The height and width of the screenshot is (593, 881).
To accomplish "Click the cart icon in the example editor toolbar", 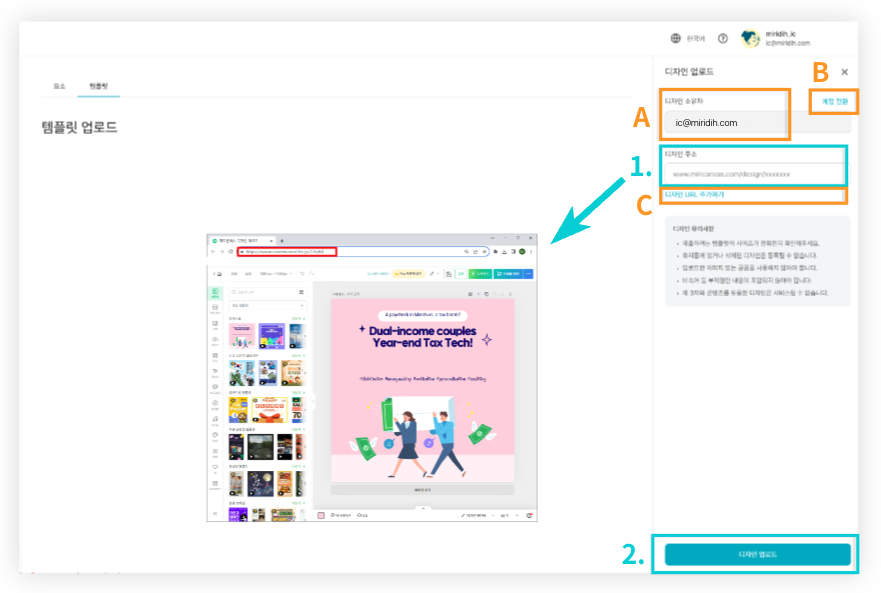I will coord(499,273).
